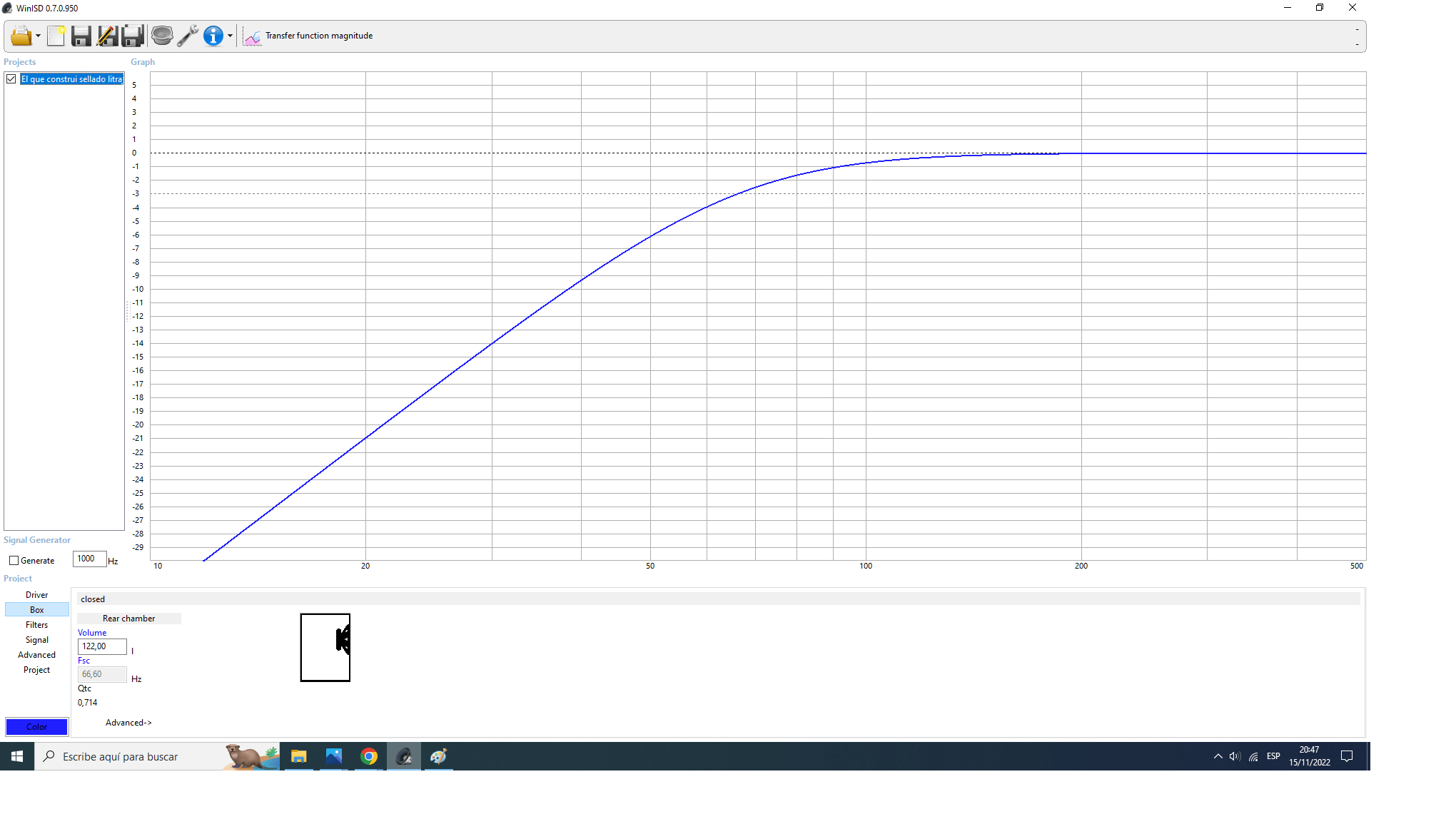1456x829 pixels.
Task: Switch to the Project tab
Action: pos(37,670)
